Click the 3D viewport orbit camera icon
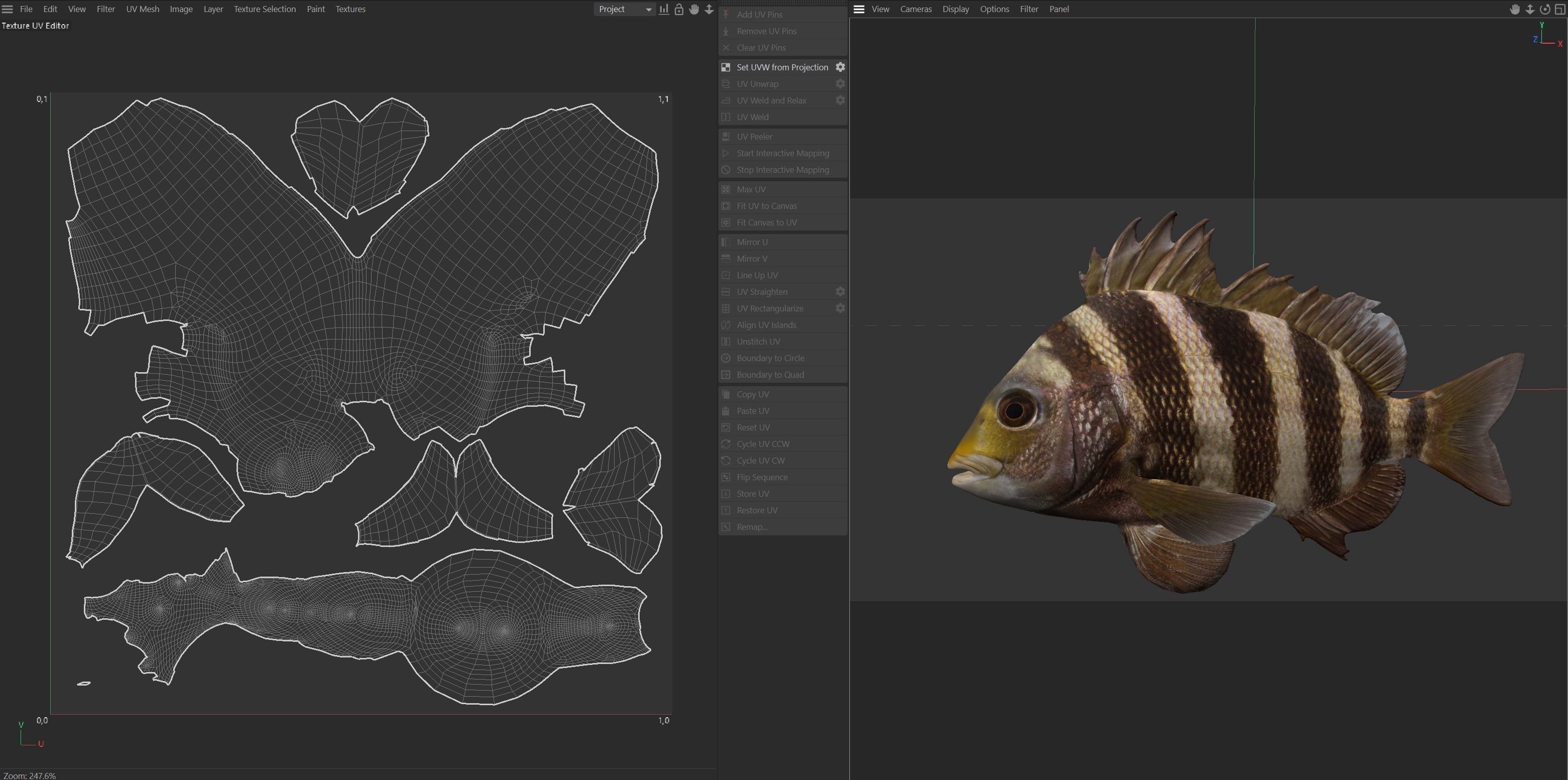The height and width of the screenshot is (780, 1568). [x=1545, y=9]
